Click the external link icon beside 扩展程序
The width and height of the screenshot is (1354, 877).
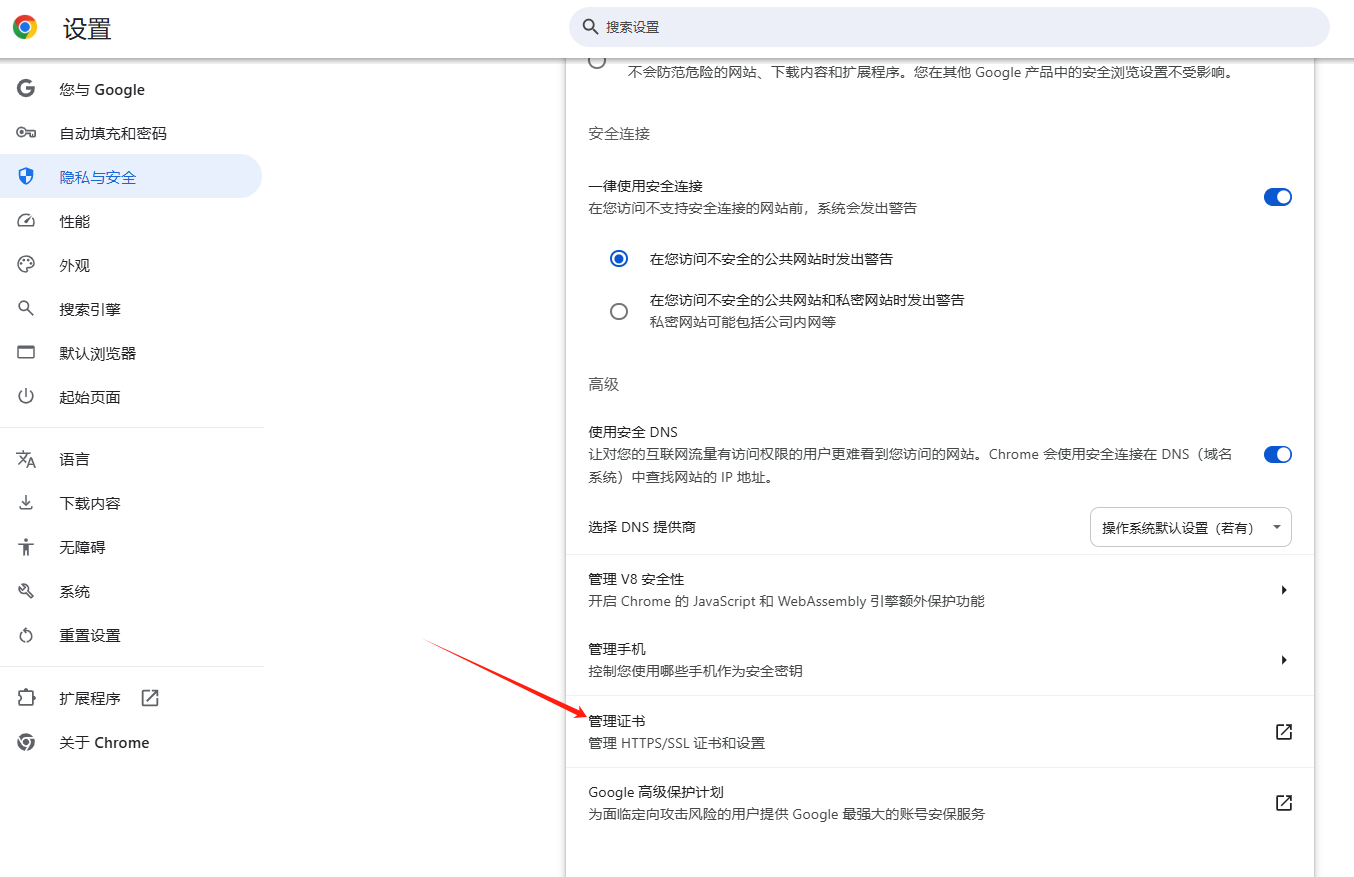150,698
